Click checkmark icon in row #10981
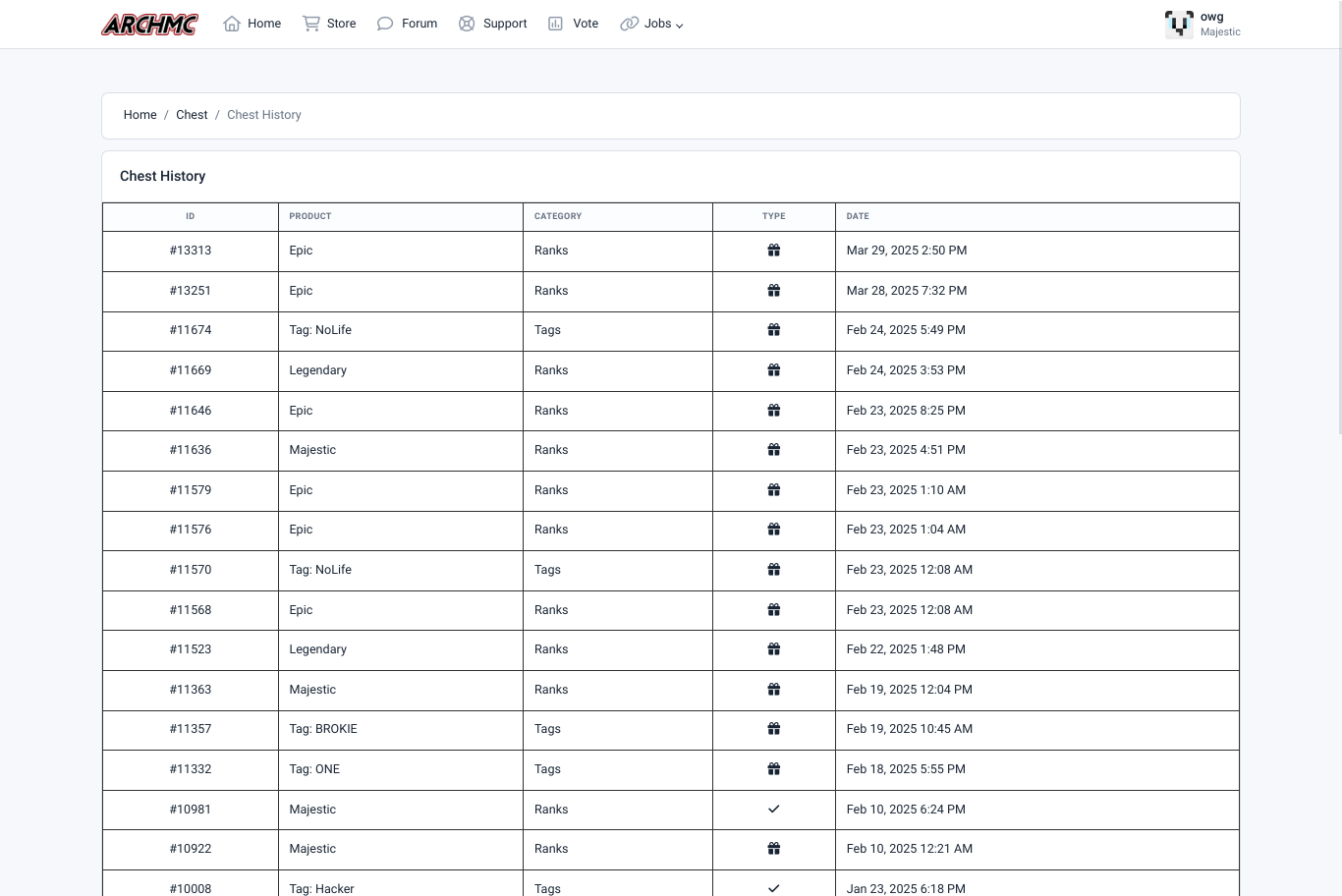Viewport: 1342px width, 896px height. (774, 810)
